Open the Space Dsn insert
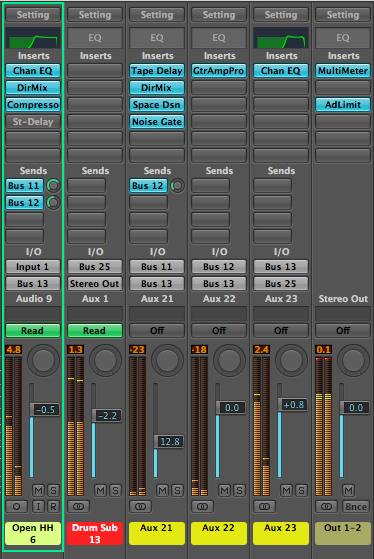The width and height of the screenshot is (374, 559). pyautogui.click(x=157, y=105)
